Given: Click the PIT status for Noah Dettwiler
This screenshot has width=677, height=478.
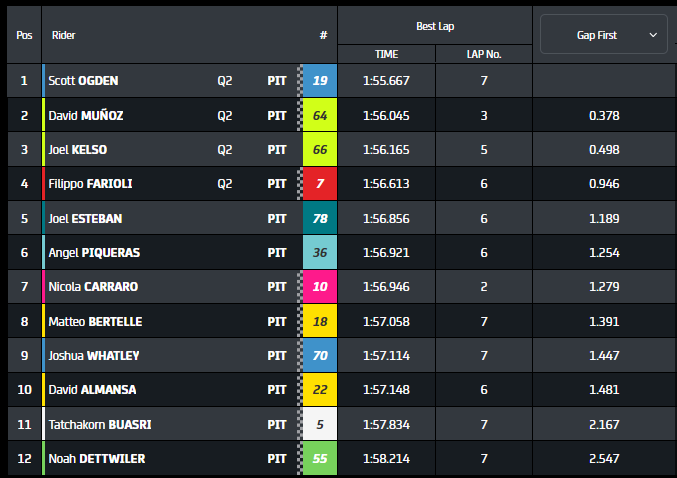Looking at the screenshot, I should click(x=277, y=459).
